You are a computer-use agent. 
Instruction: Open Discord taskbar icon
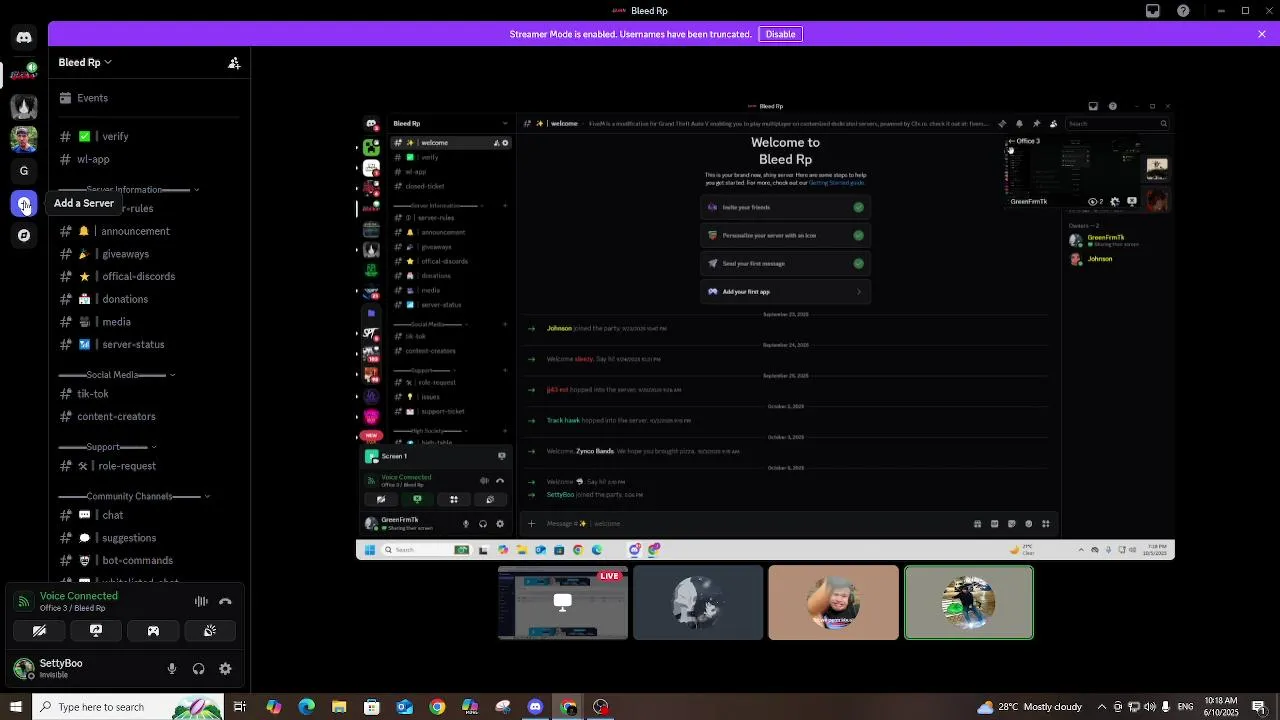535,707
